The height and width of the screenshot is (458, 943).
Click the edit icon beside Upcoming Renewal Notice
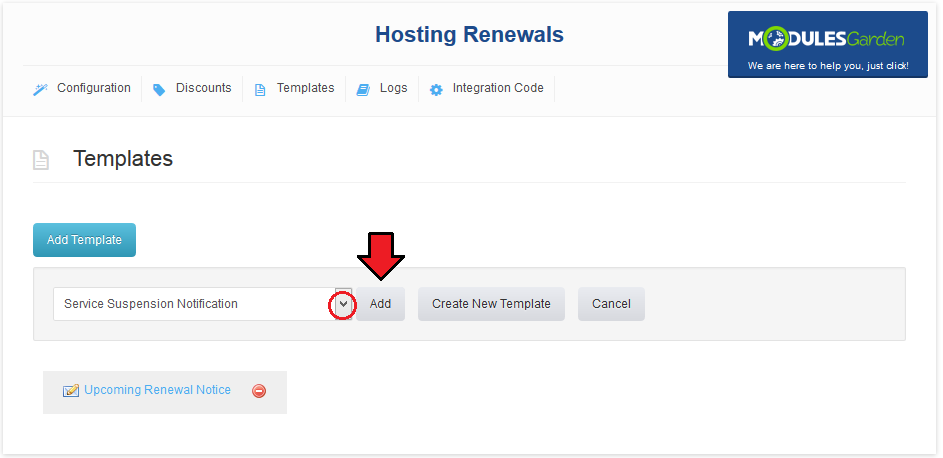(71, 391)
